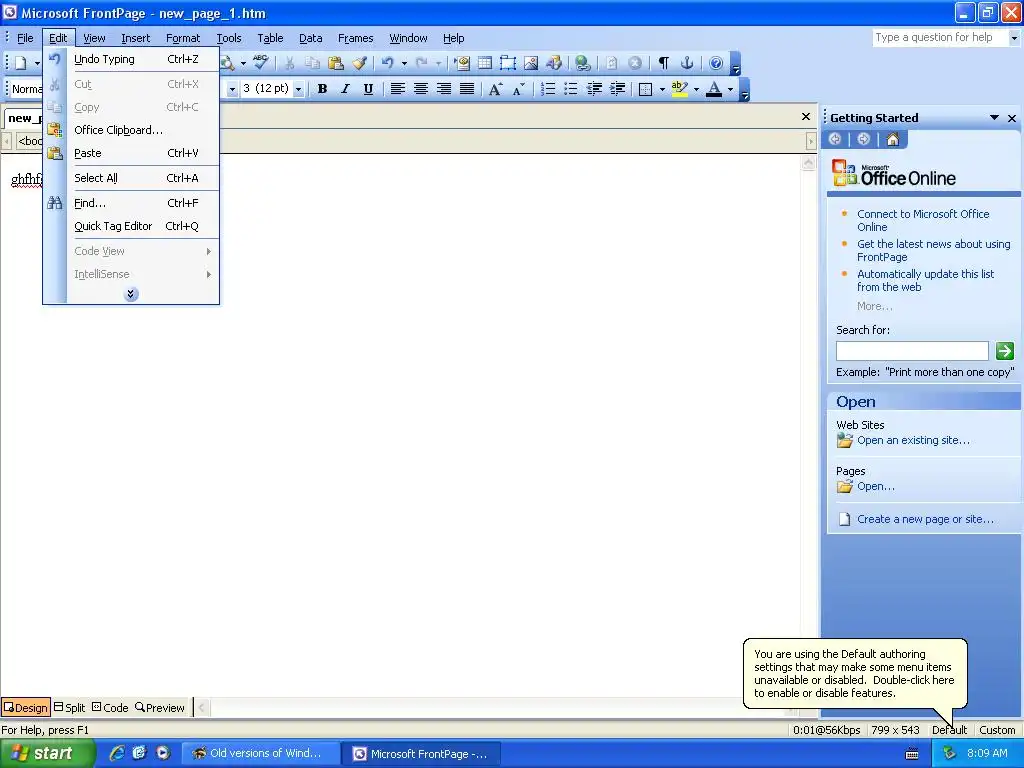Click the green Start searching arrow button
This screenshot has height=768, width=1024.
(x=1004, y=351)
